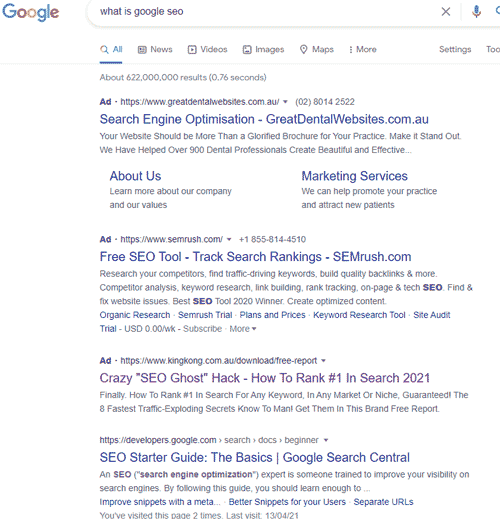The height and width of the screenshot is (519, 500).
Task: Select the Images tab
Action: click(x=263, y=49)
